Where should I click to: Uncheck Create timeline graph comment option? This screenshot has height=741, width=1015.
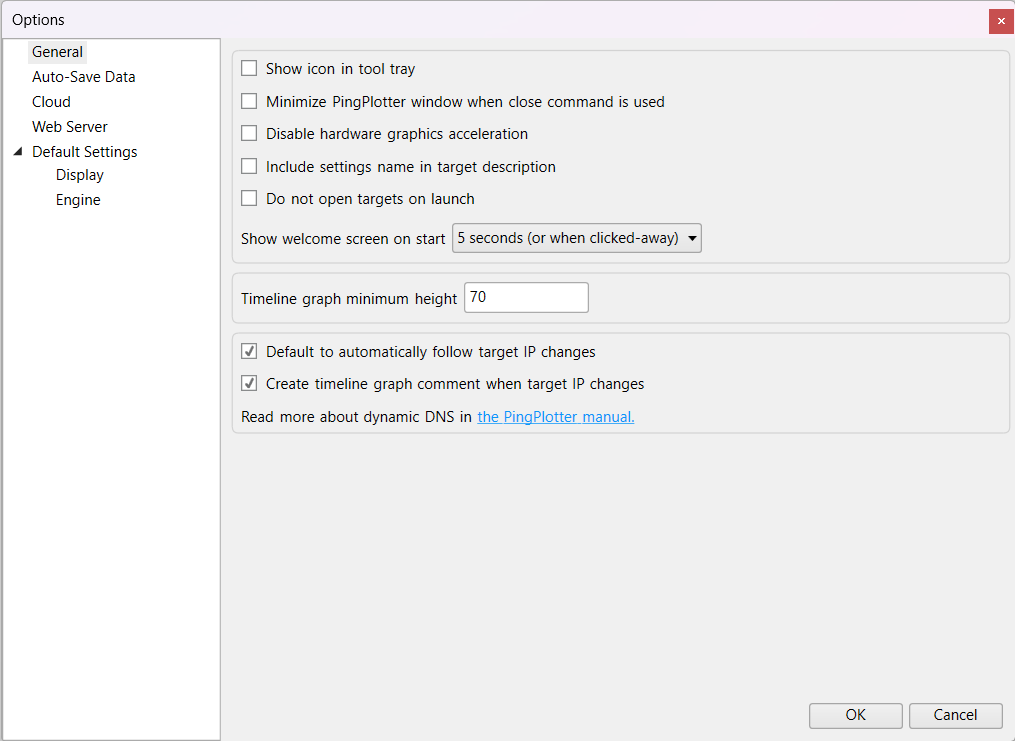tap(250, 384)
